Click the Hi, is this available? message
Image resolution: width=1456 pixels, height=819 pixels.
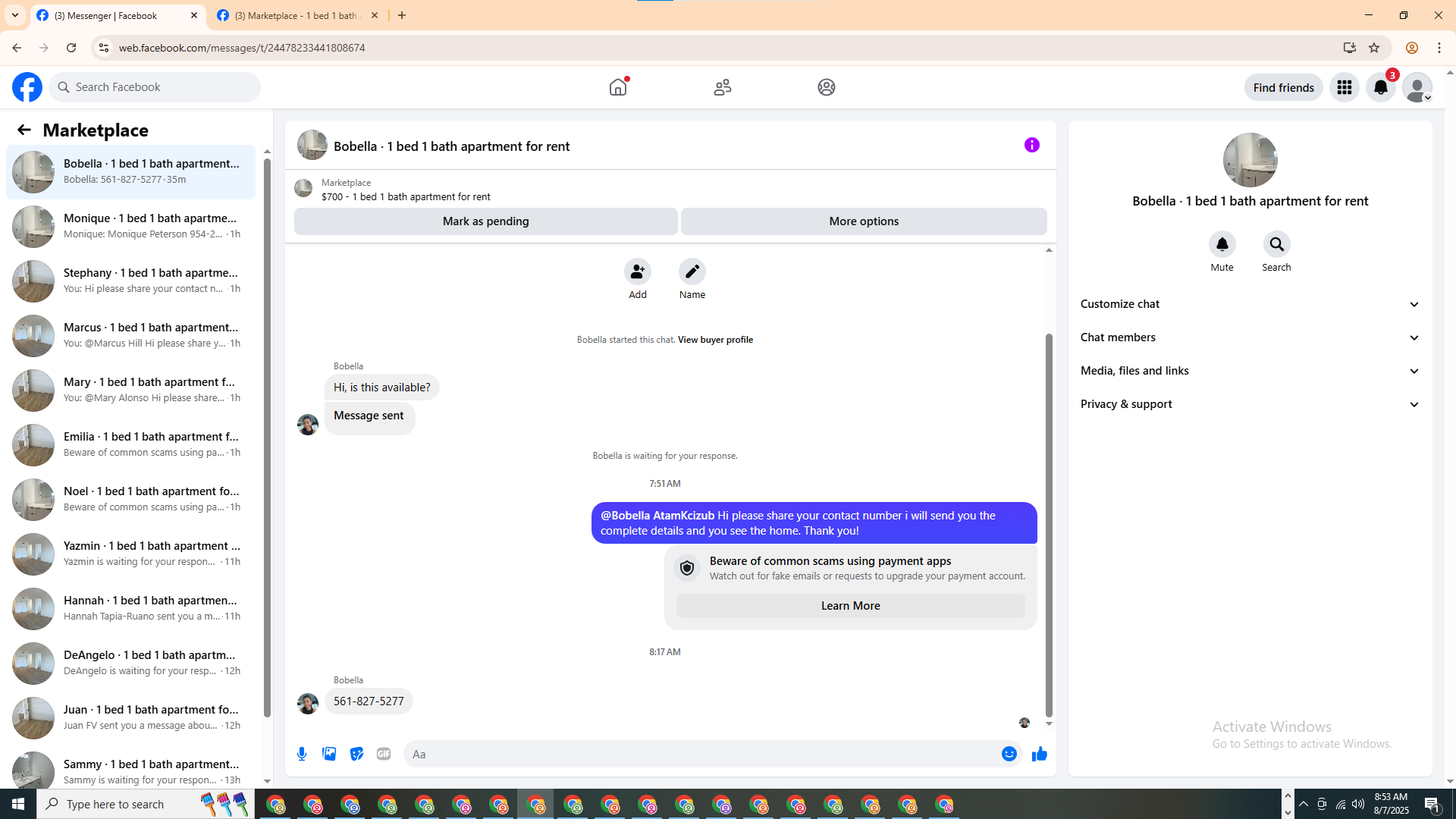click(381, 388)
